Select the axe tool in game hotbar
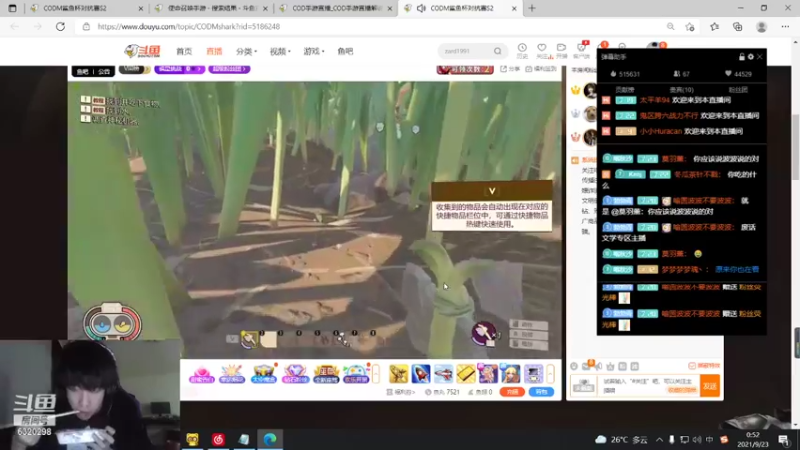 (x=249, y=339)
